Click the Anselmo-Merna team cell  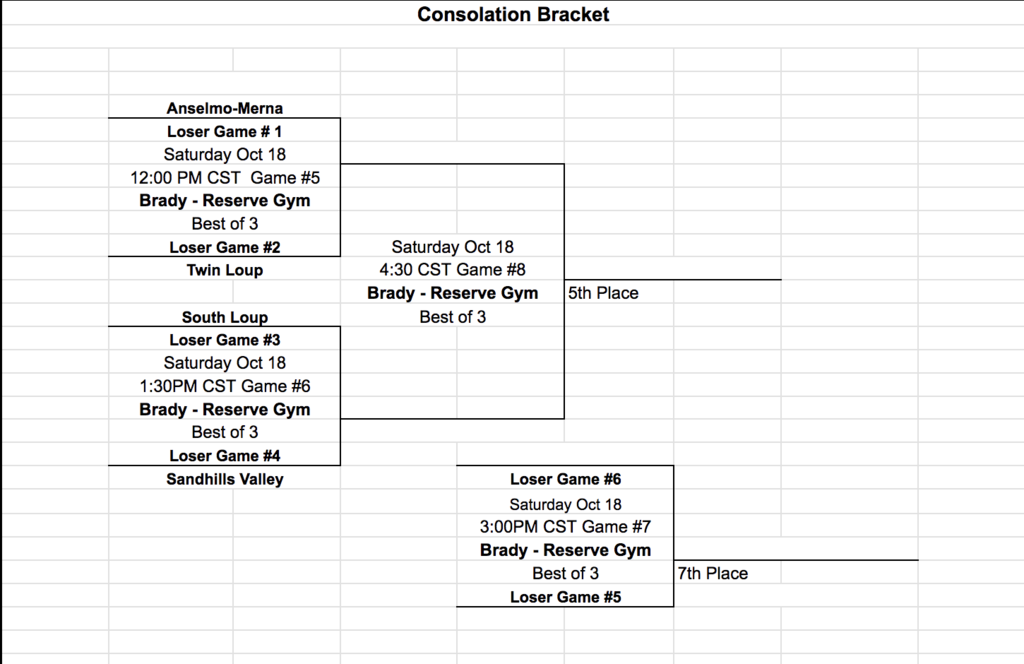coord(225,108)
